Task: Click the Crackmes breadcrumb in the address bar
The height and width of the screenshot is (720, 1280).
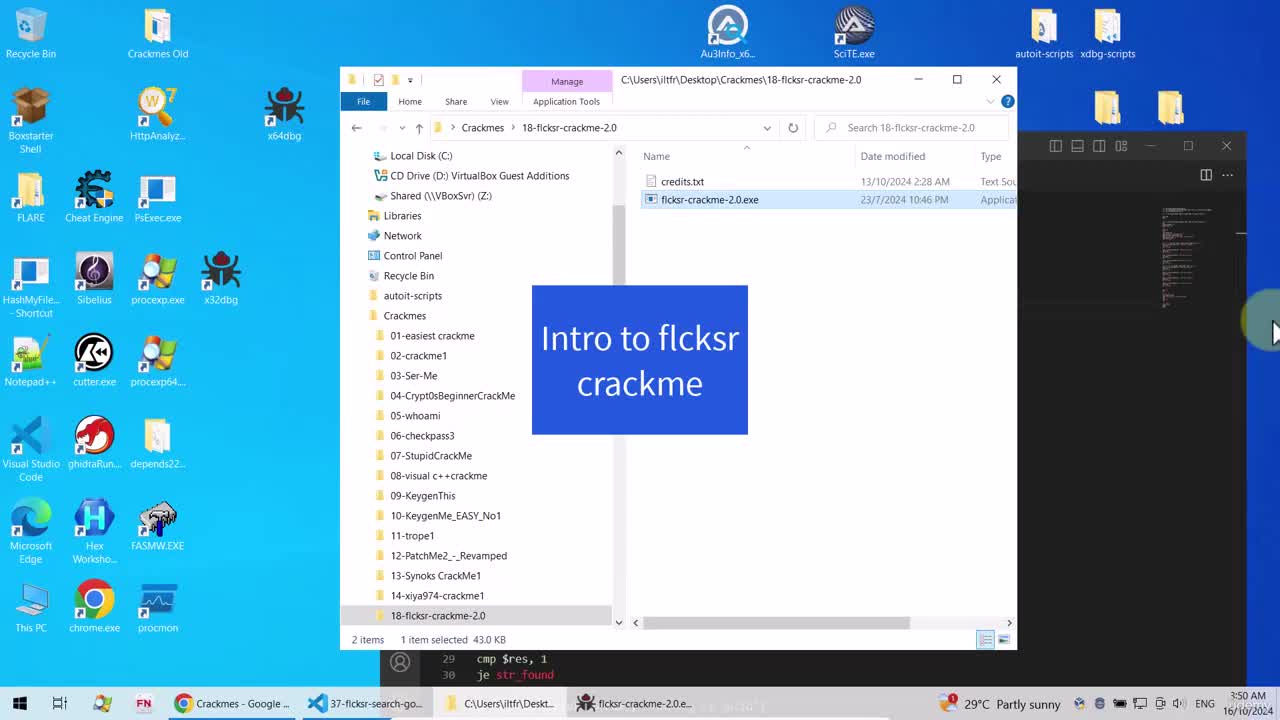Action: tap(483, 128)
